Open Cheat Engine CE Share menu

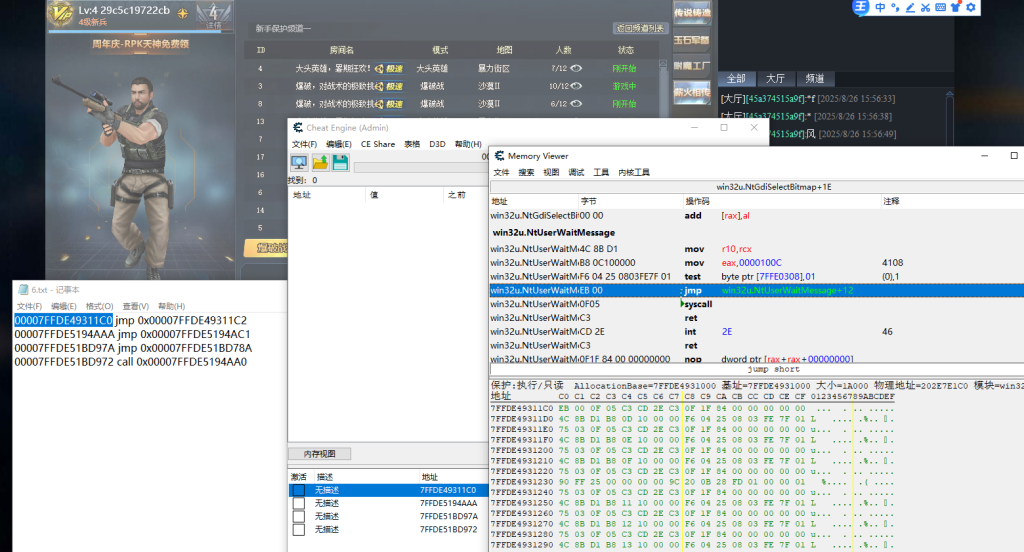tap(377, 144)
